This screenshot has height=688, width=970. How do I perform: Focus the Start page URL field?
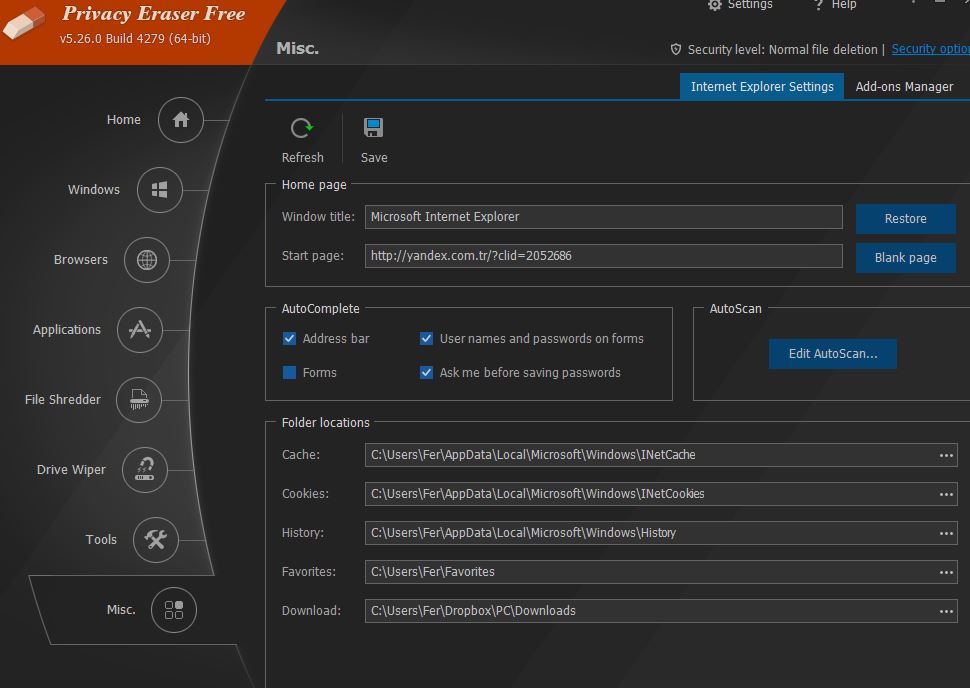click(x=604, y=256)
